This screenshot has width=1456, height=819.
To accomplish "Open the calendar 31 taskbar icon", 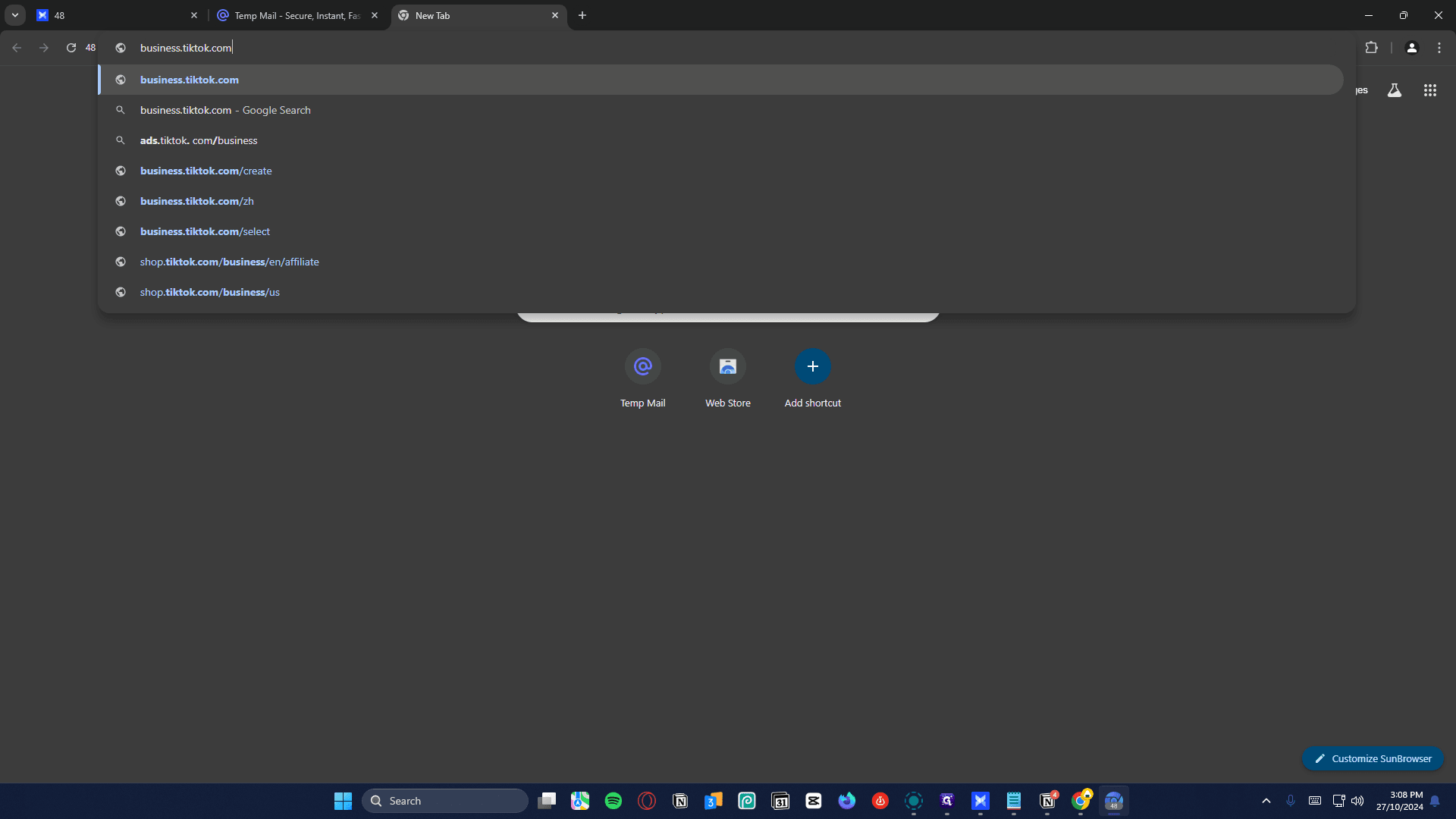I will click(780, 801).
